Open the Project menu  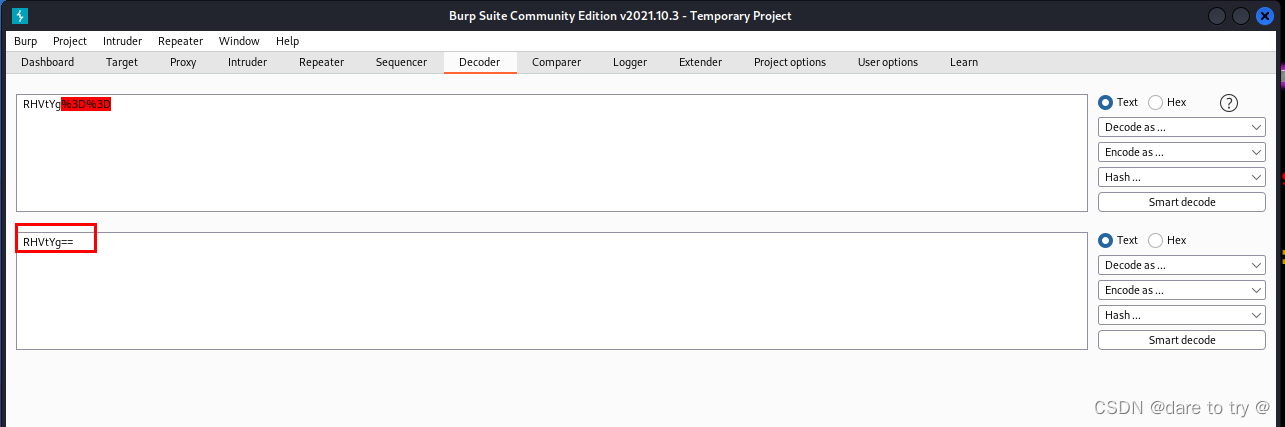point(70,41)
